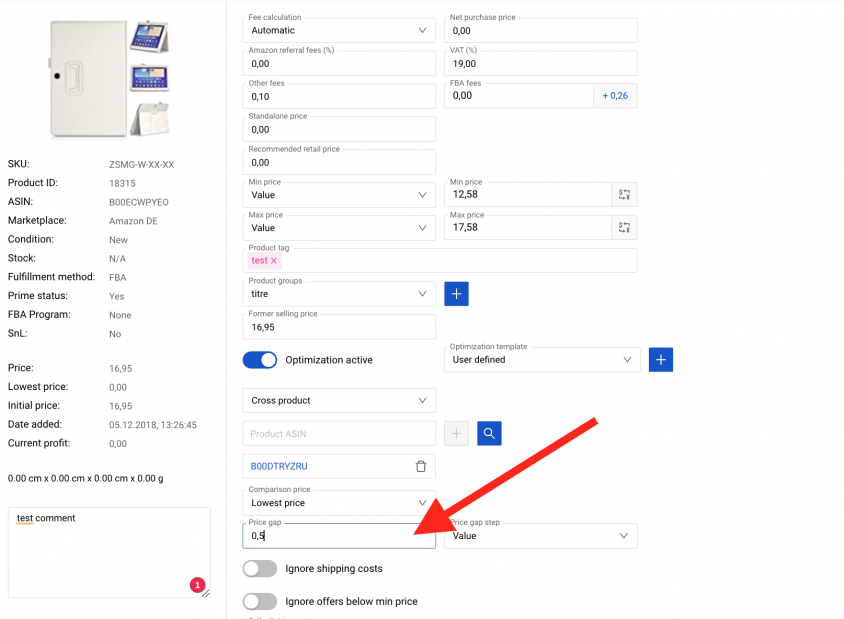
Task: Open the B00DTRYZRU ASIN link
Action: pos(279,466)
